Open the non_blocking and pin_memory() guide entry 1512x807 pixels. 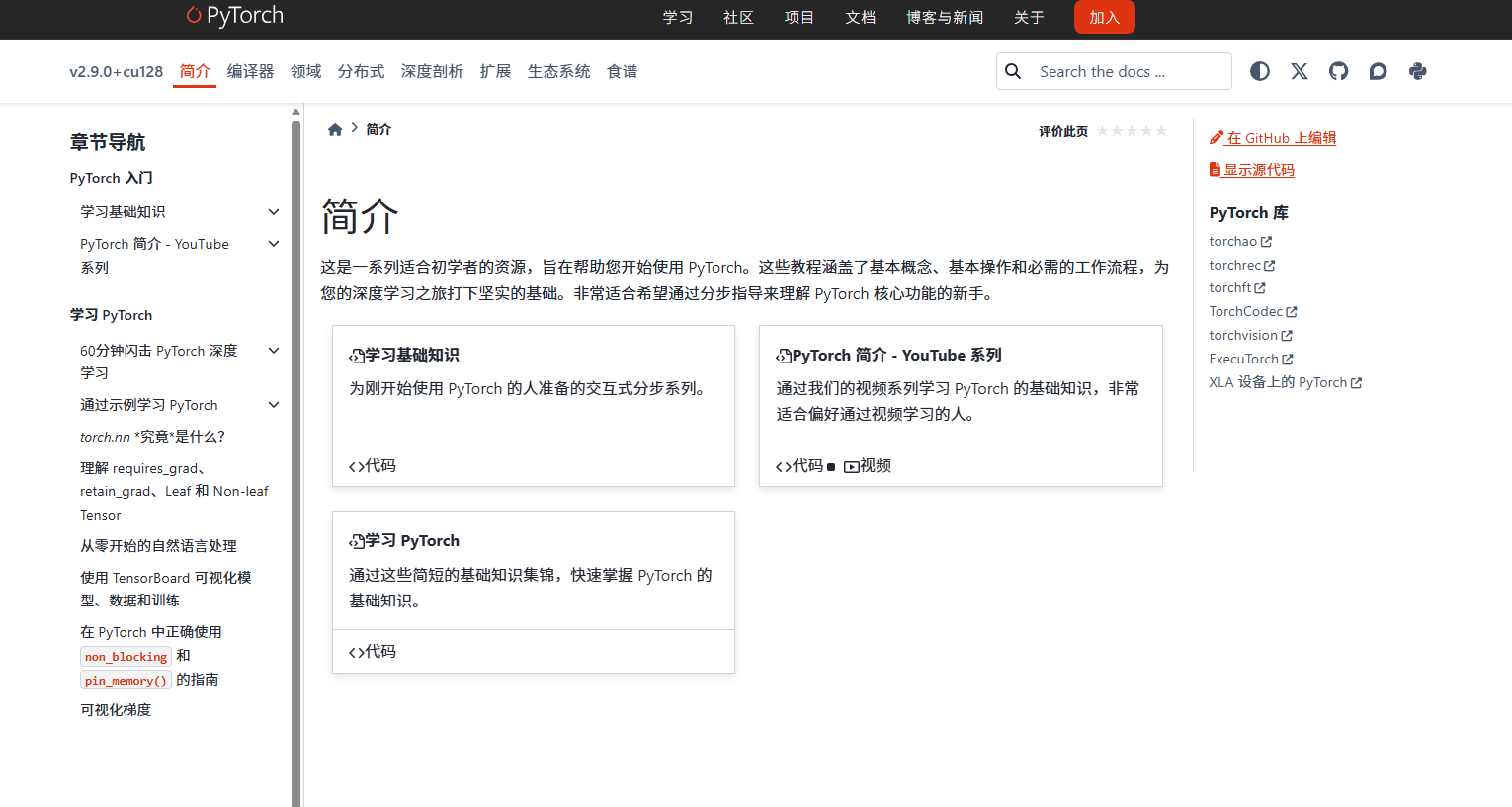151,656
